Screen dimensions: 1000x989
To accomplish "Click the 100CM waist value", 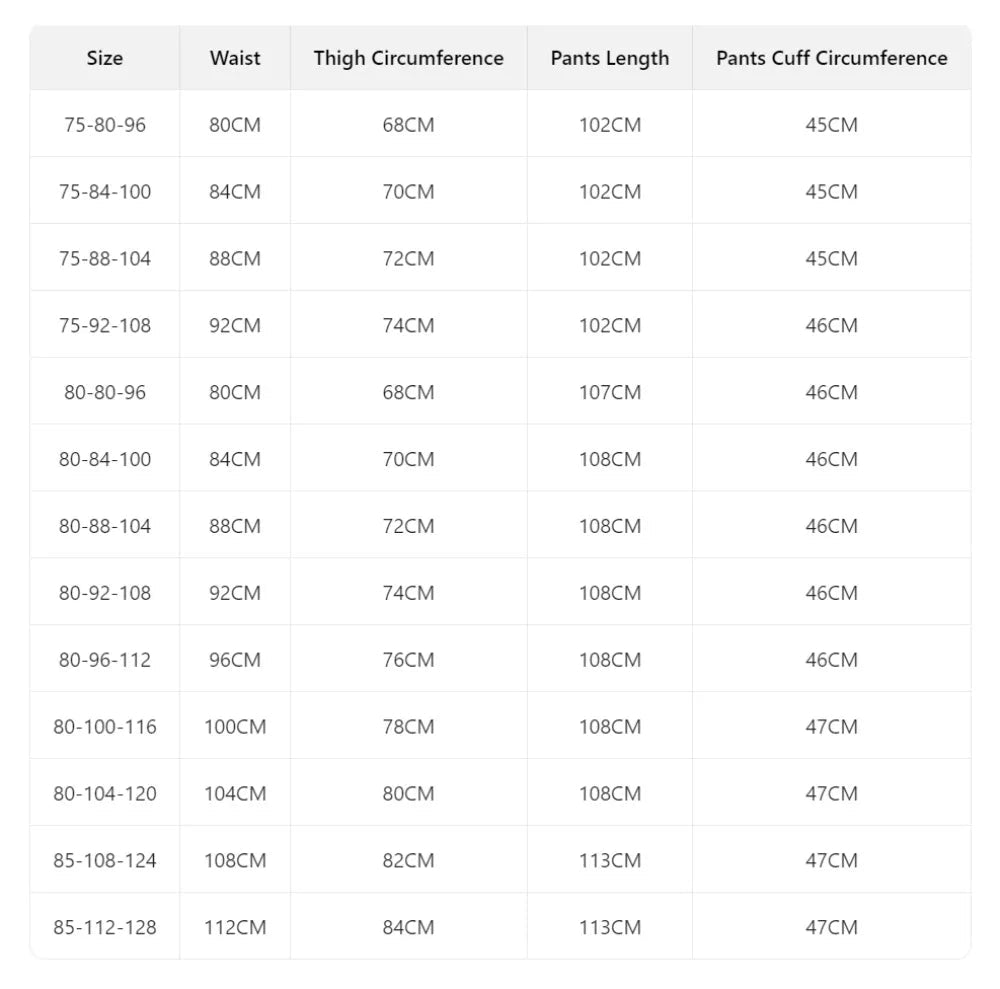I will click(235, 727).
